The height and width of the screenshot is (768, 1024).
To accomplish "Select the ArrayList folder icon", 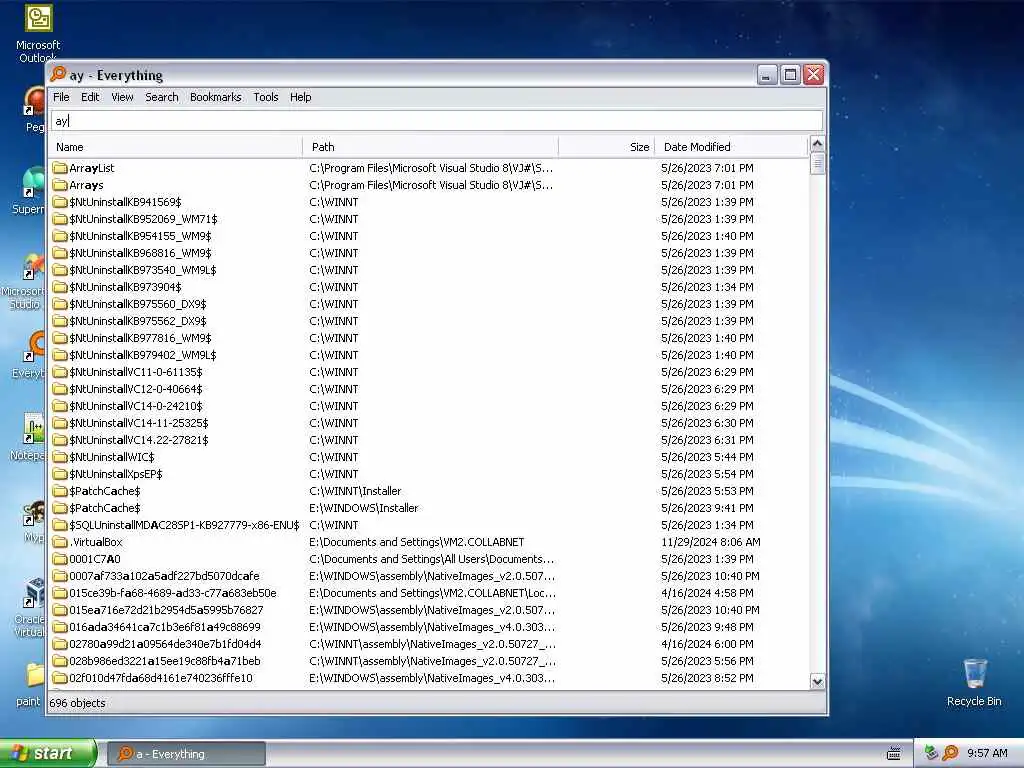I will tap(60, 168).
